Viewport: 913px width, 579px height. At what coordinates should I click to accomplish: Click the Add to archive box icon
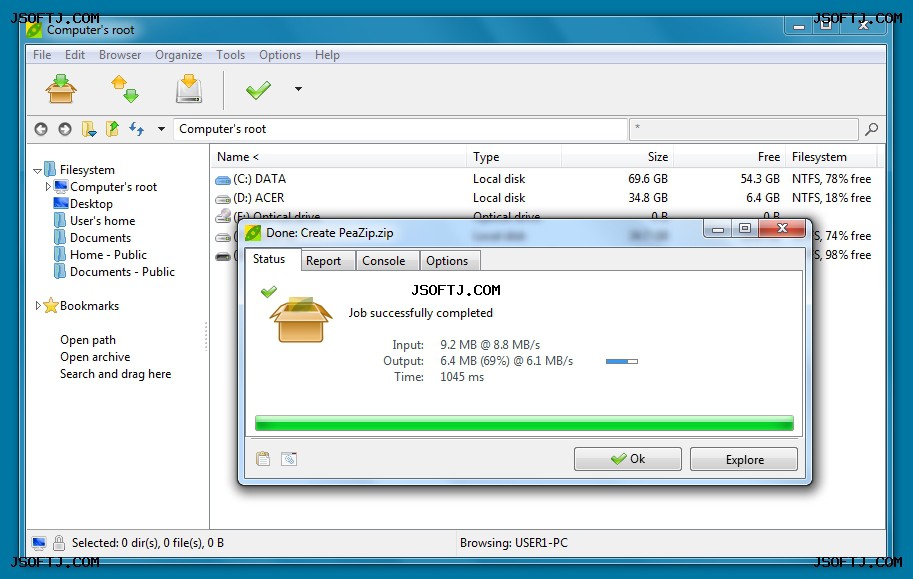coord(61,89)
